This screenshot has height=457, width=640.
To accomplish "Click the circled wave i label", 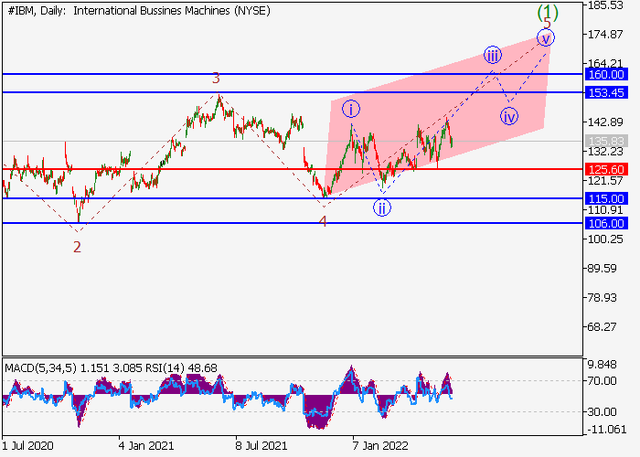I will click(x=353, y=108).
